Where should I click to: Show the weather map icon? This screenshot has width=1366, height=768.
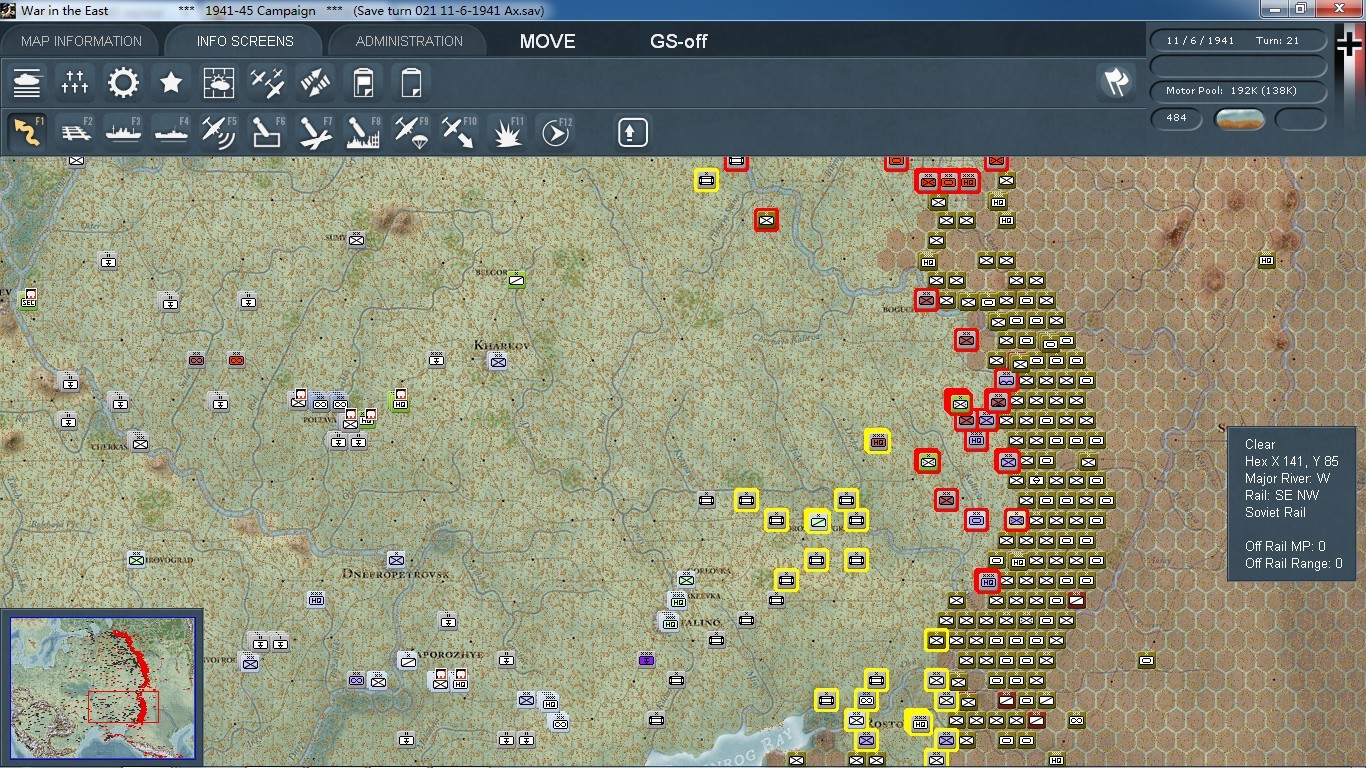(x=219, y=83)
